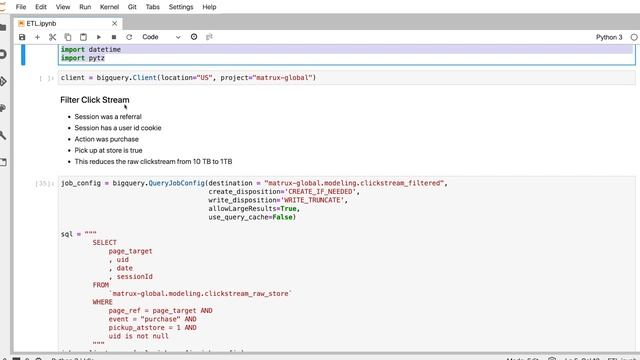Click the 'Filter Click Stream' heading
Screen dimensions: 640x360
tap(95, 100)
